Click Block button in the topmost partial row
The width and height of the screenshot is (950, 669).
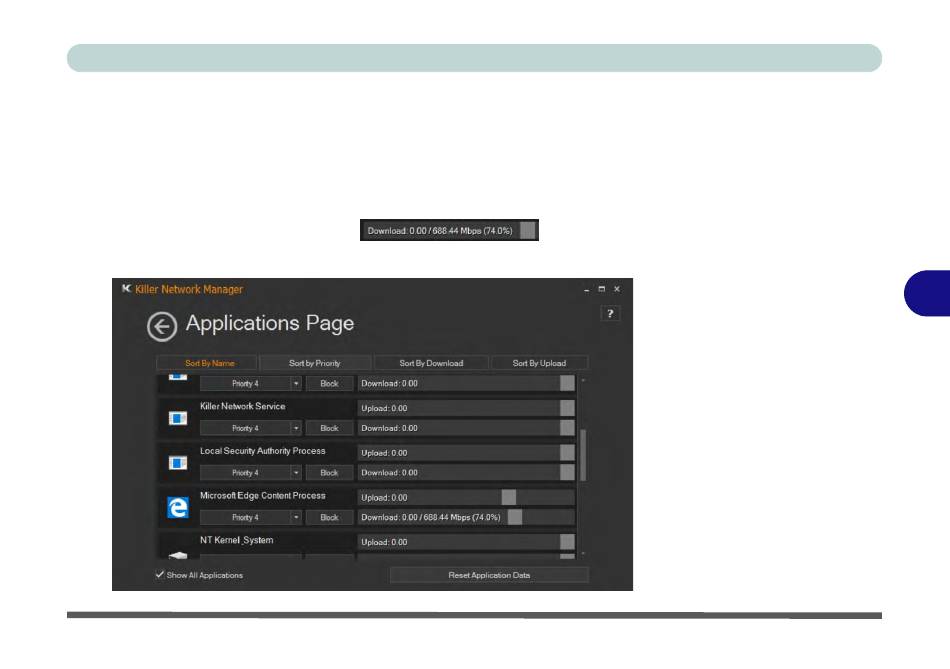(329, 384)
